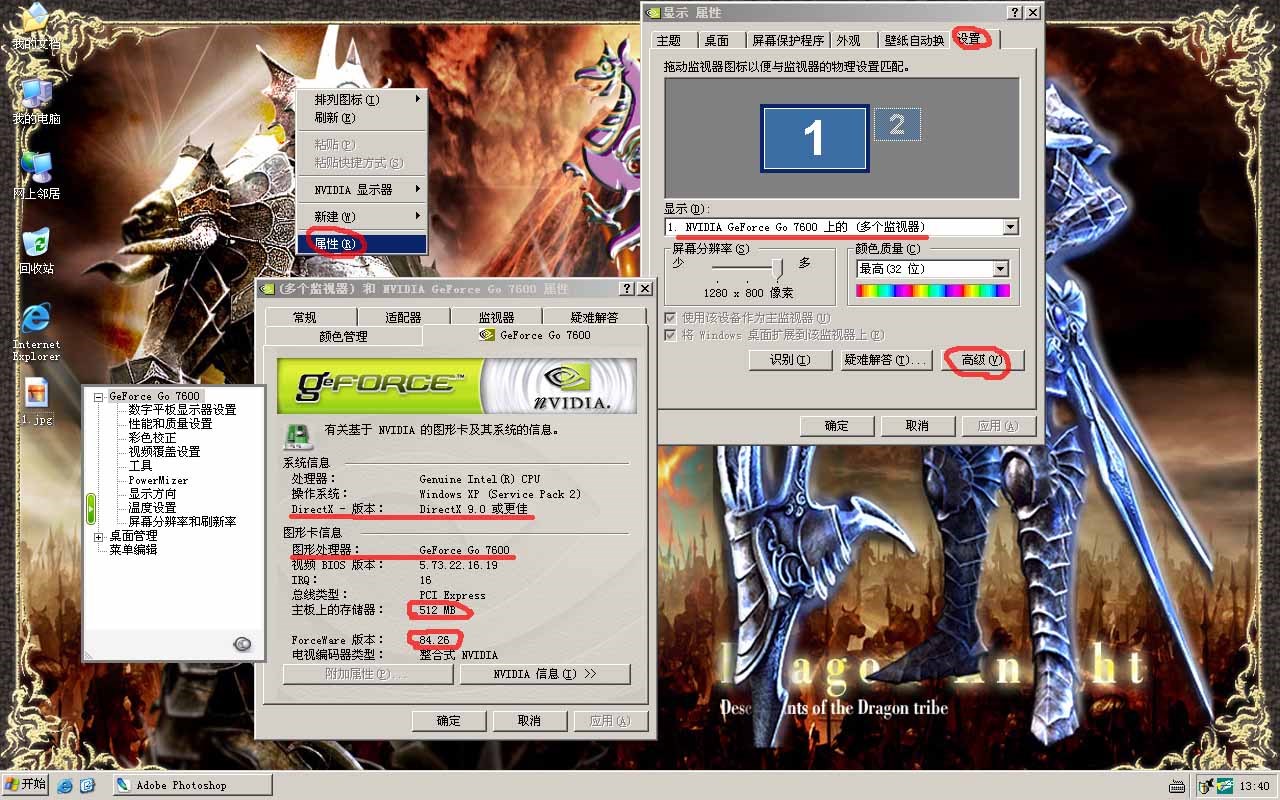Click the 开始 Start button
Screen dimensions: 1280x800
pyautogui.click(x=25, y=784)
